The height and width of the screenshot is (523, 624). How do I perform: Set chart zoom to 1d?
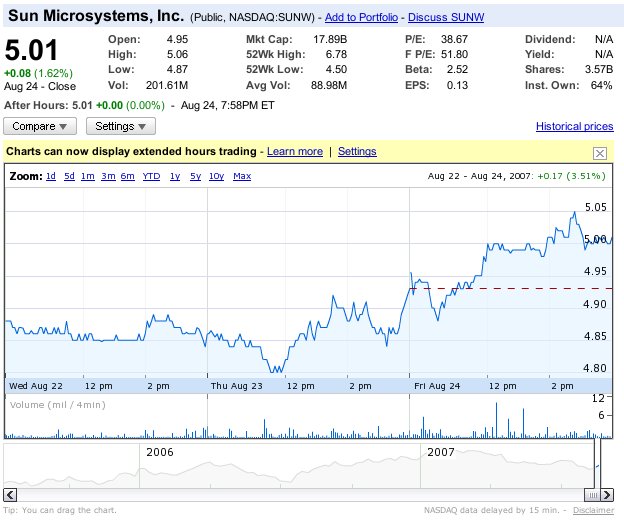click(51, 176)
